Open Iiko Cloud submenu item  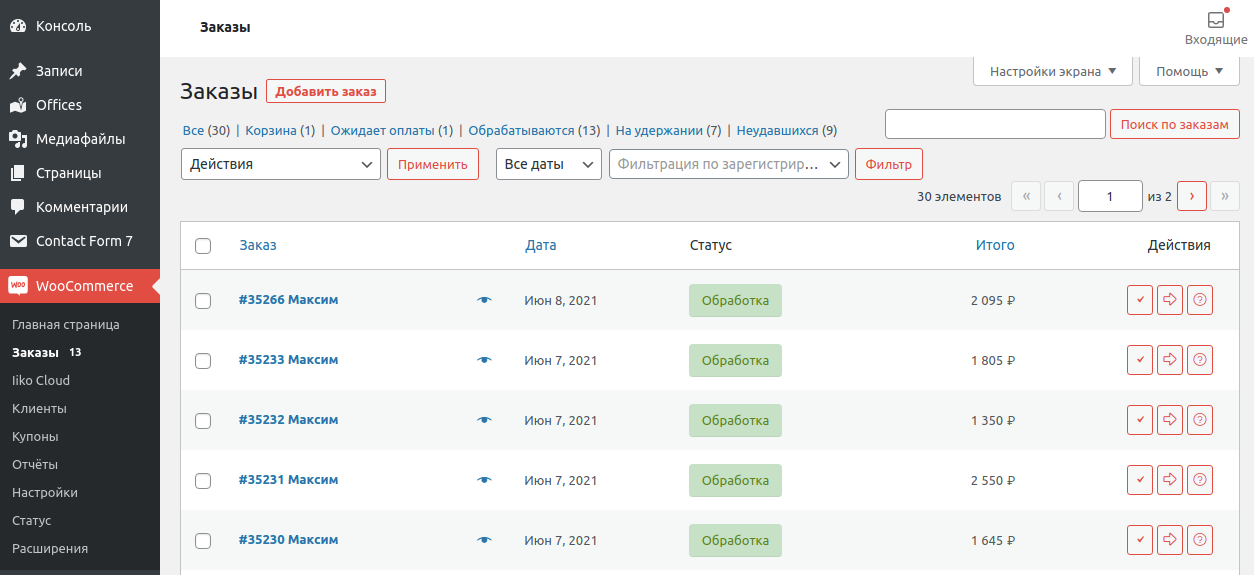41,381
